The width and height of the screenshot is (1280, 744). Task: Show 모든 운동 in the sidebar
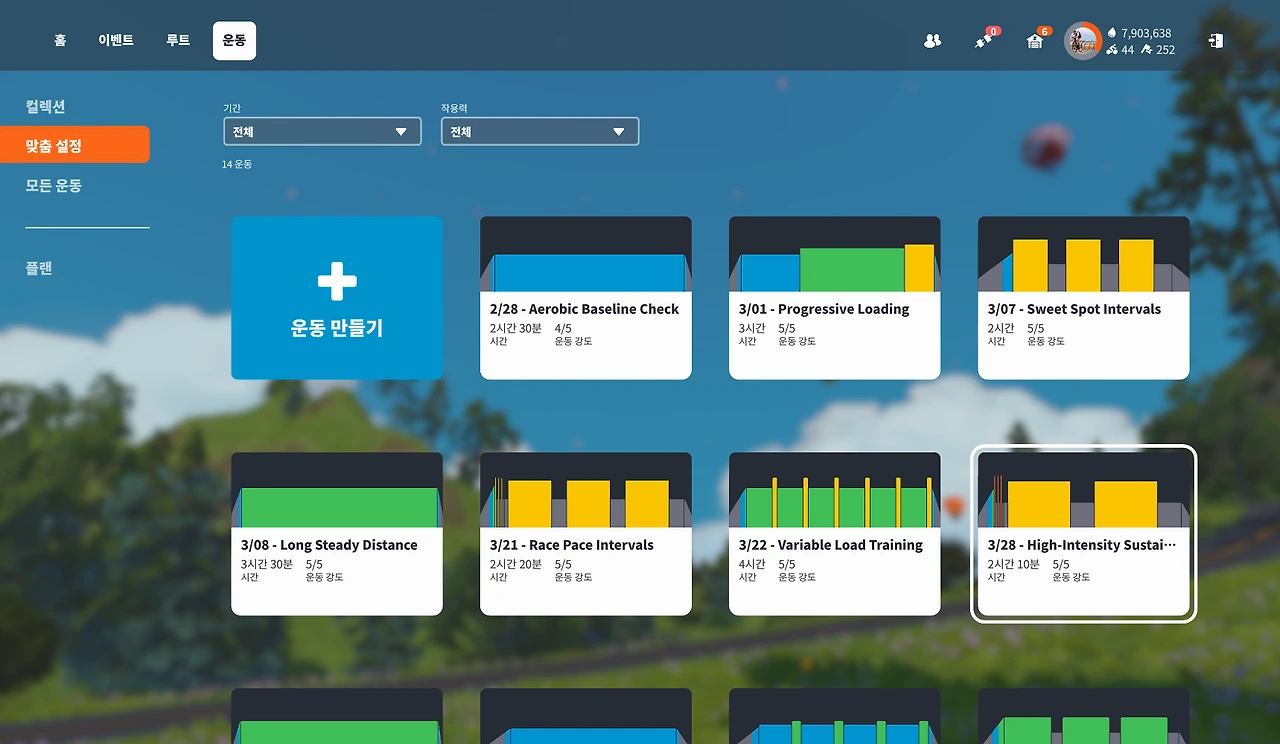(x=54, y=186)
